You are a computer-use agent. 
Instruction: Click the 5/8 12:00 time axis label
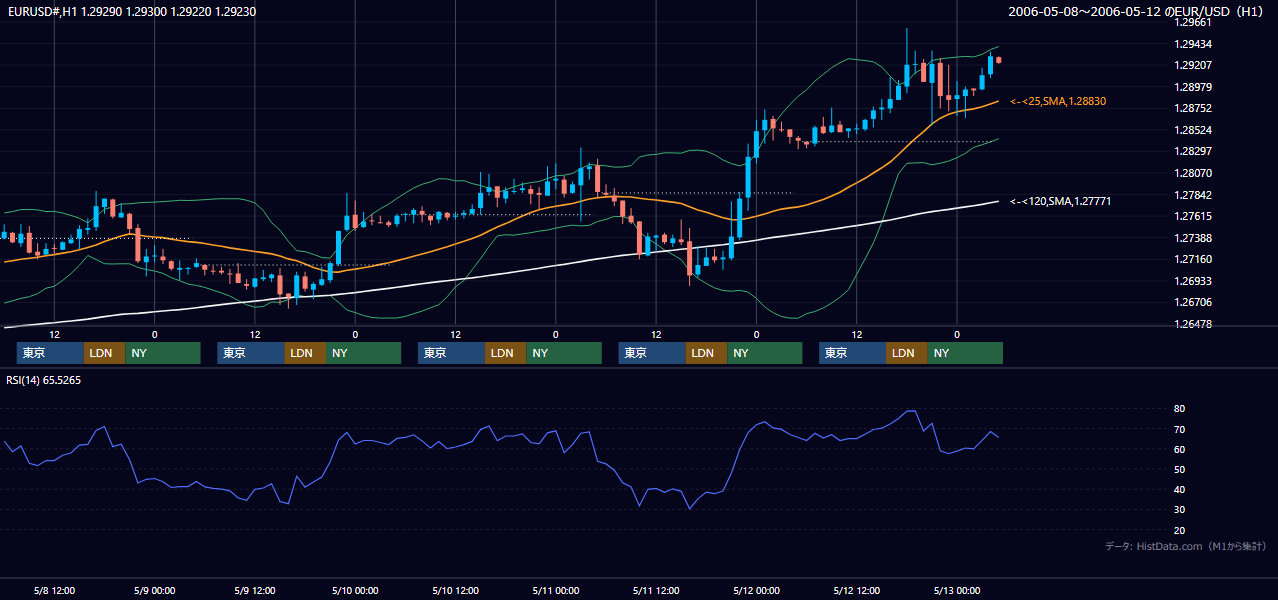pos(54,590)
